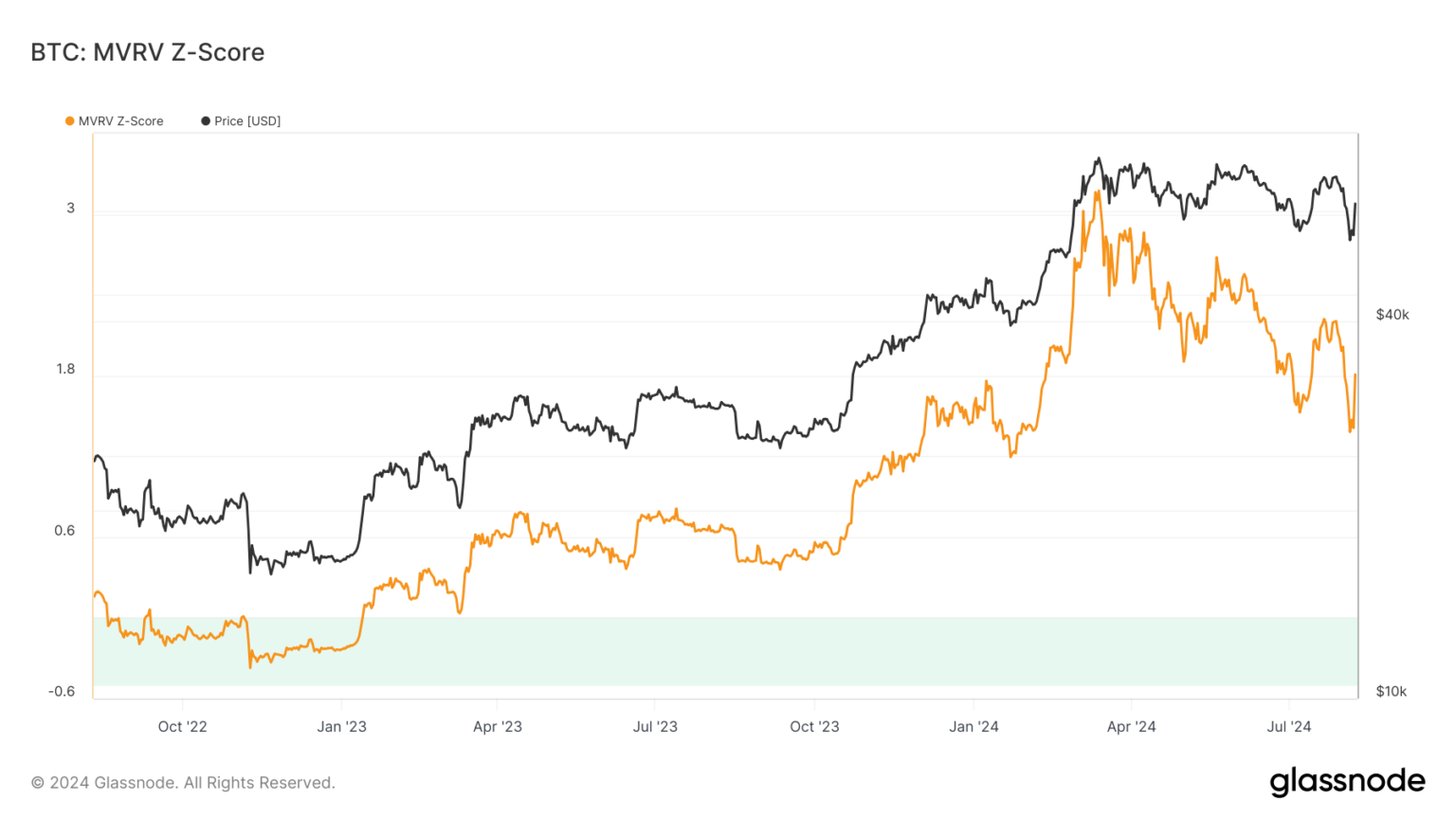1456x819 pixels.
Task: Click the -0.6 left axis value
Action: coord(62,692)
